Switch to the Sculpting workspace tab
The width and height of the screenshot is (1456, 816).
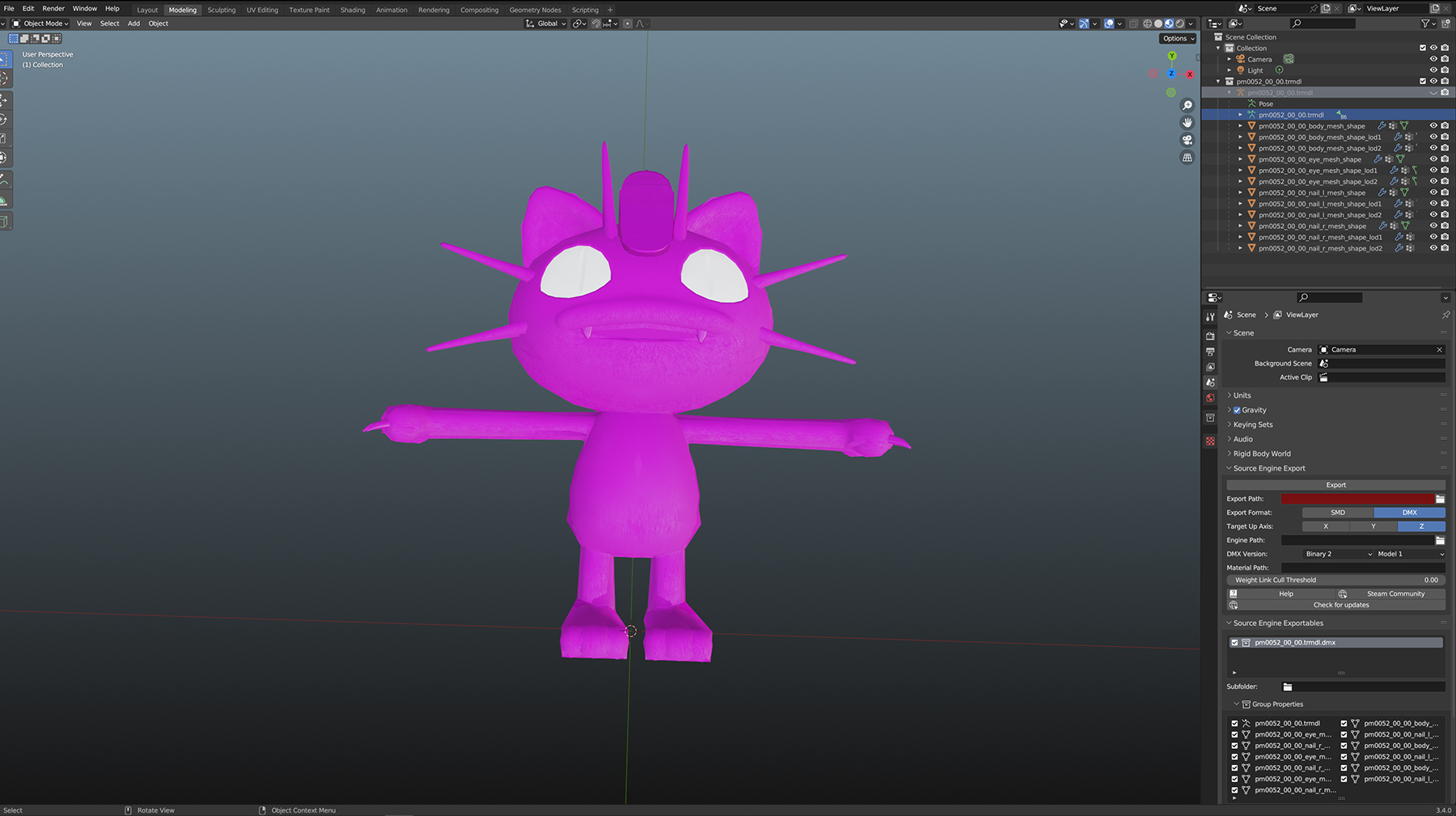222,10
